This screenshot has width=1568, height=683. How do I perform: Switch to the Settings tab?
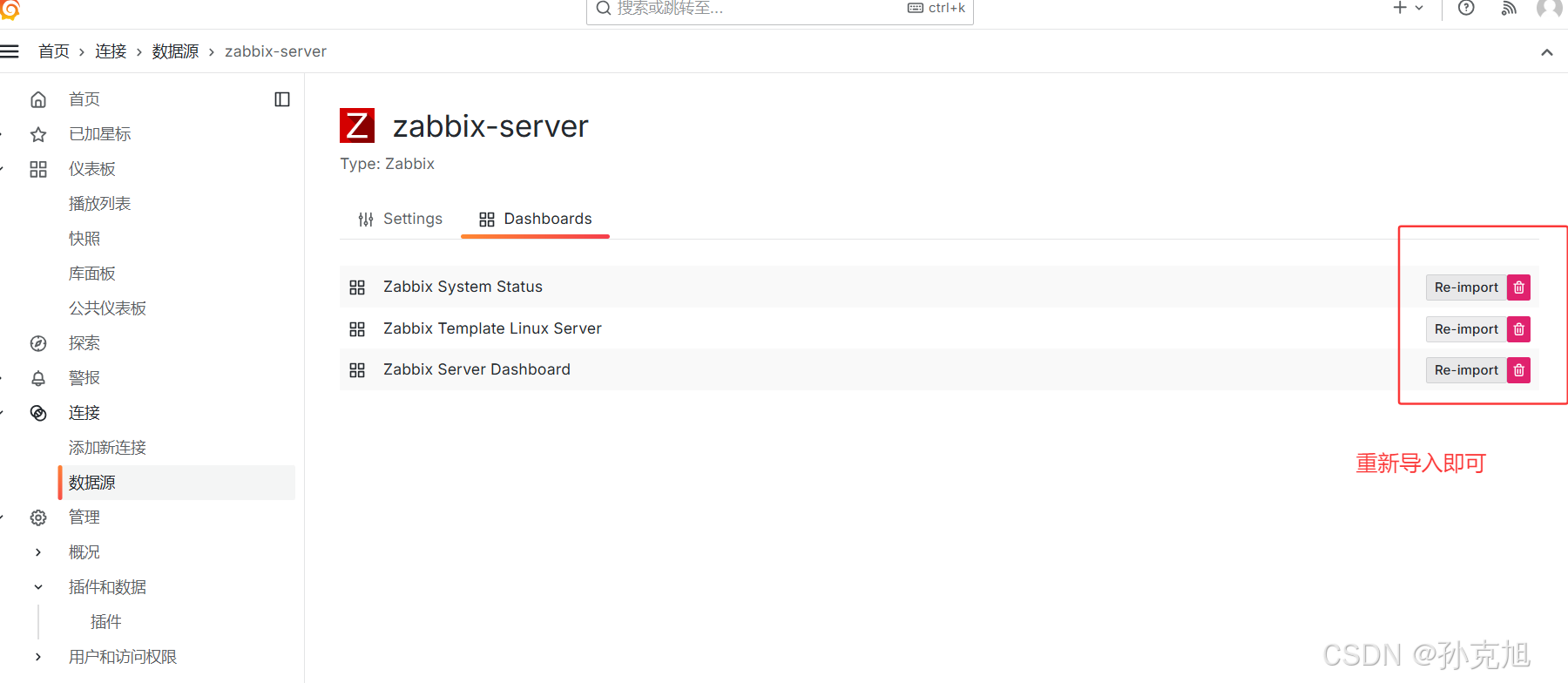400,219
